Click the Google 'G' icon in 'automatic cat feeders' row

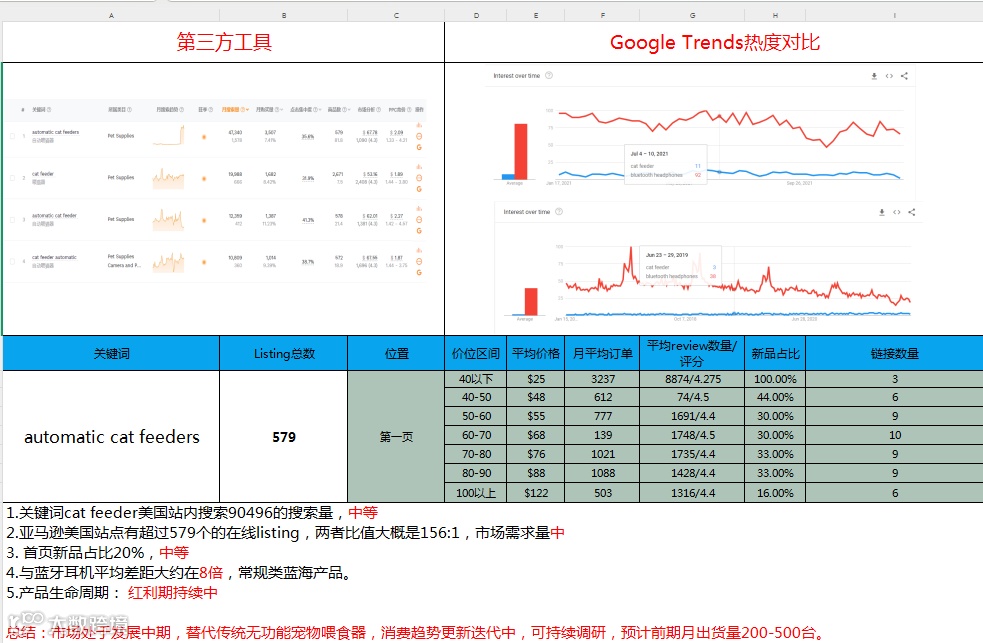[x=419, y=147]
